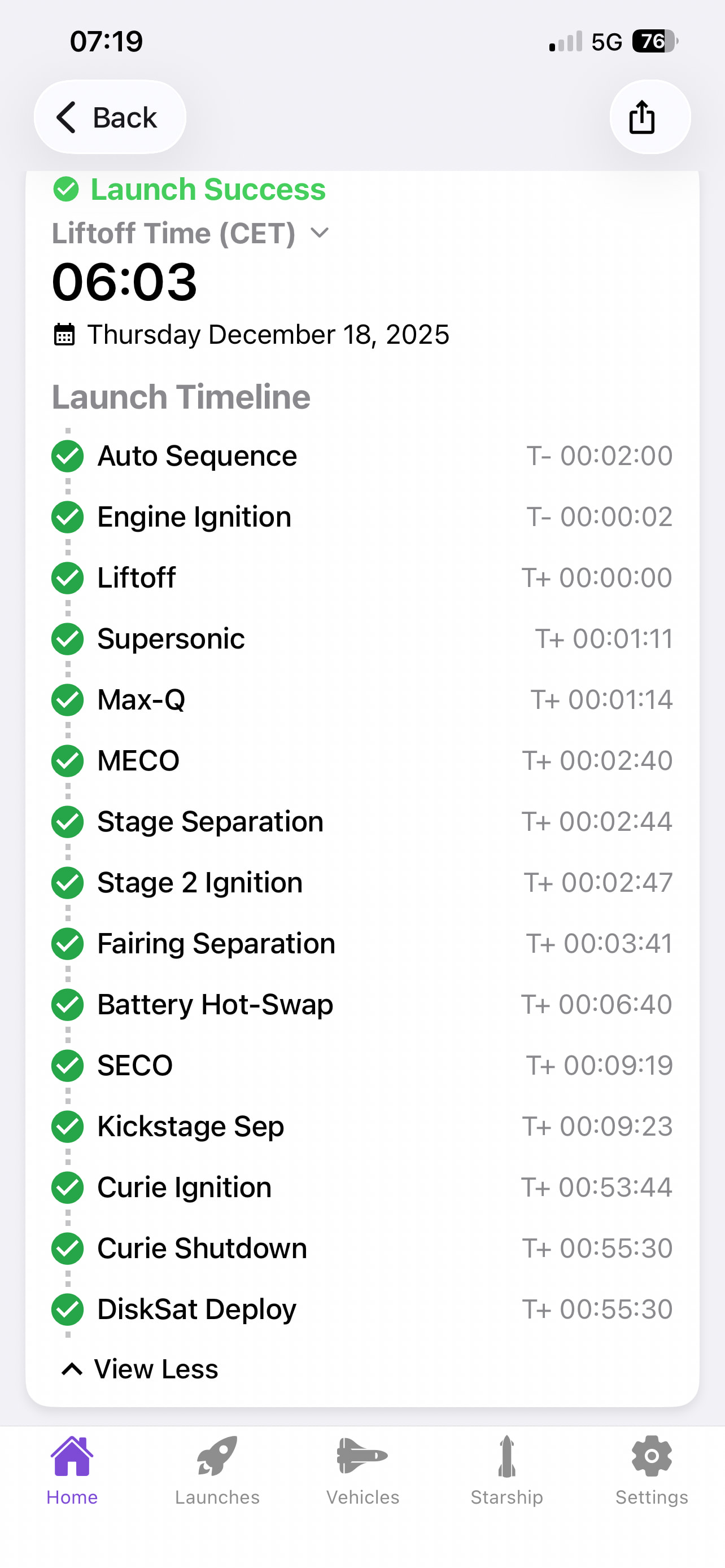
Task: Tap the 5G network status indicator
Action: [x=606, y=42]
